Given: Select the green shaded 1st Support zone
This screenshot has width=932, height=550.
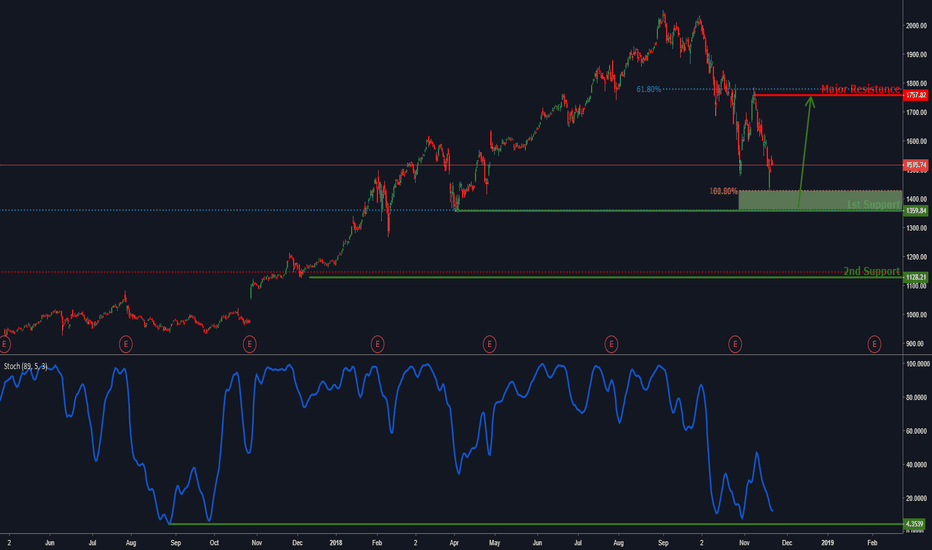Looking at the screenshot, I should 820,200.
